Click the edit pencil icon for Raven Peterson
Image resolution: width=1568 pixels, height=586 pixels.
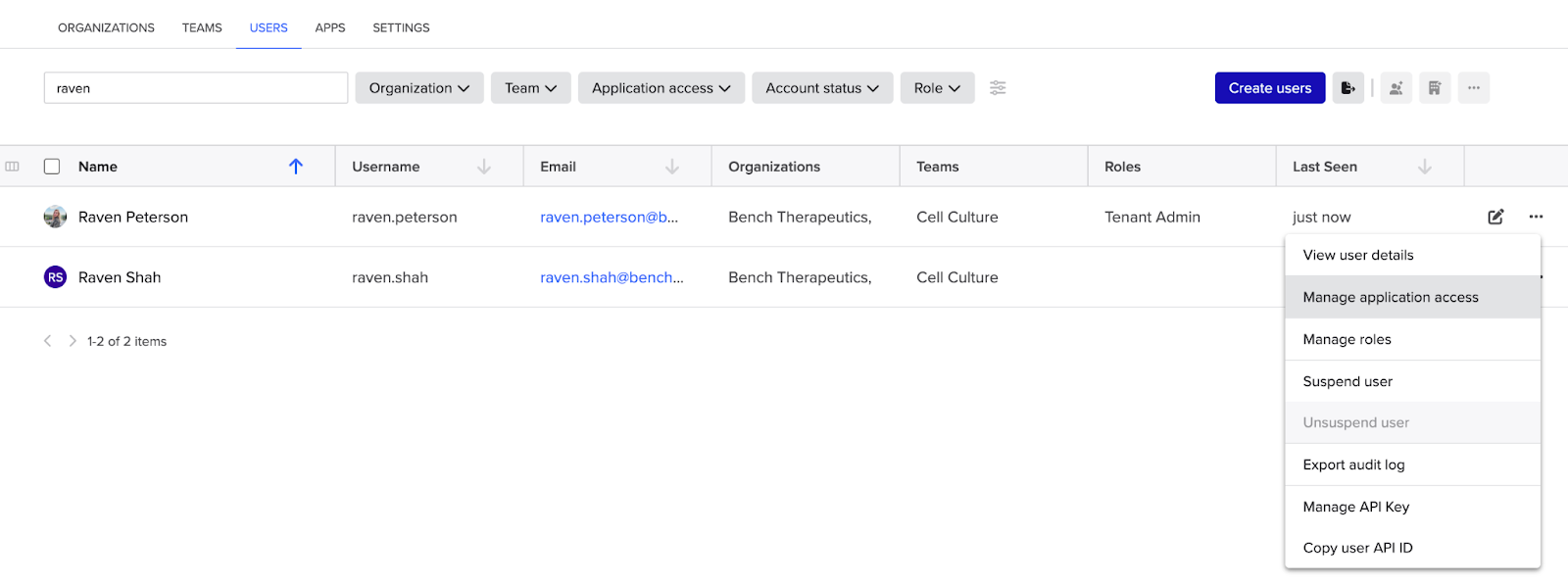(x=1495, y=217)
